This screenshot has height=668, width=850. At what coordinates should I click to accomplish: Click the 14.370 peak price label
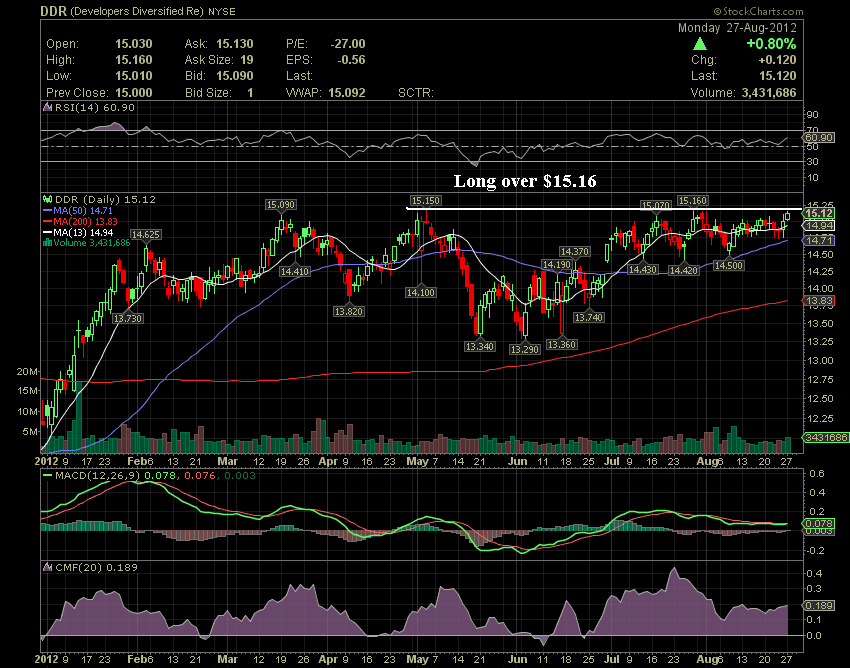coord(575,251)
